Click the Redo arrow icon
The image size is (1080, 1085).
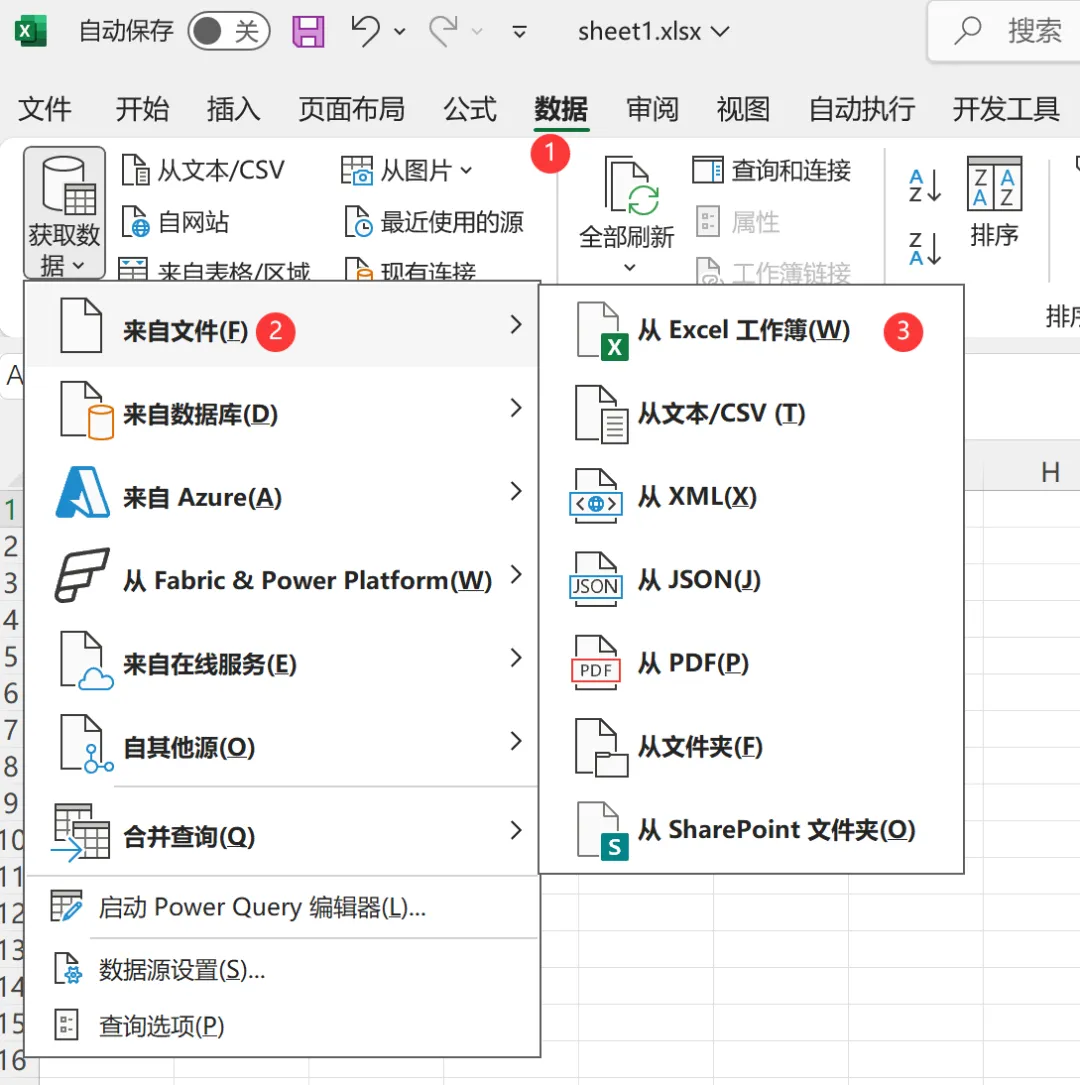pyautogui.click(x=443, y=31)
